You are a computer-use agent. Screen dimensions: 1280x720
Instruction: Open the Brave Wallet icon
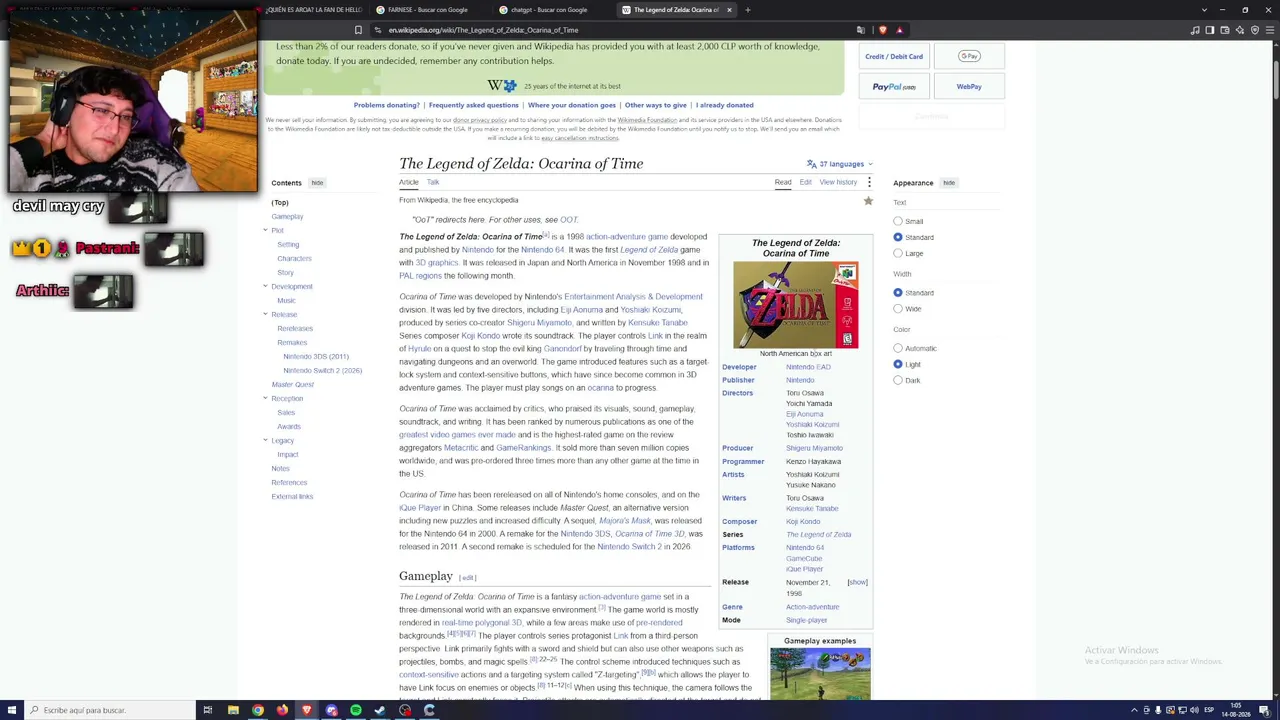click(x=1225, y=30)
